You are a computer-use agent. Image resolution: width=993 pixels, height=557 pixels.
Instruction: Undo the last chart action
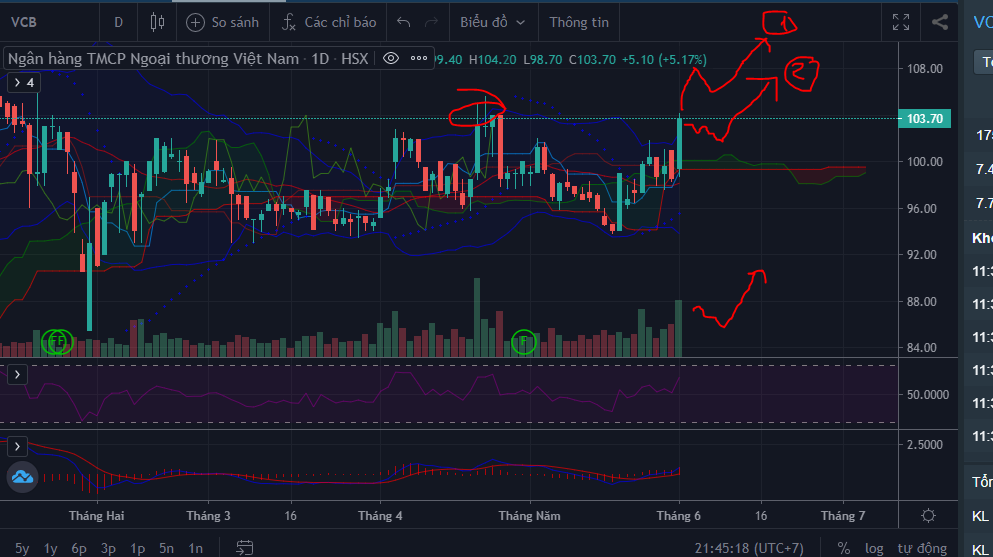[x=403, y=22]
